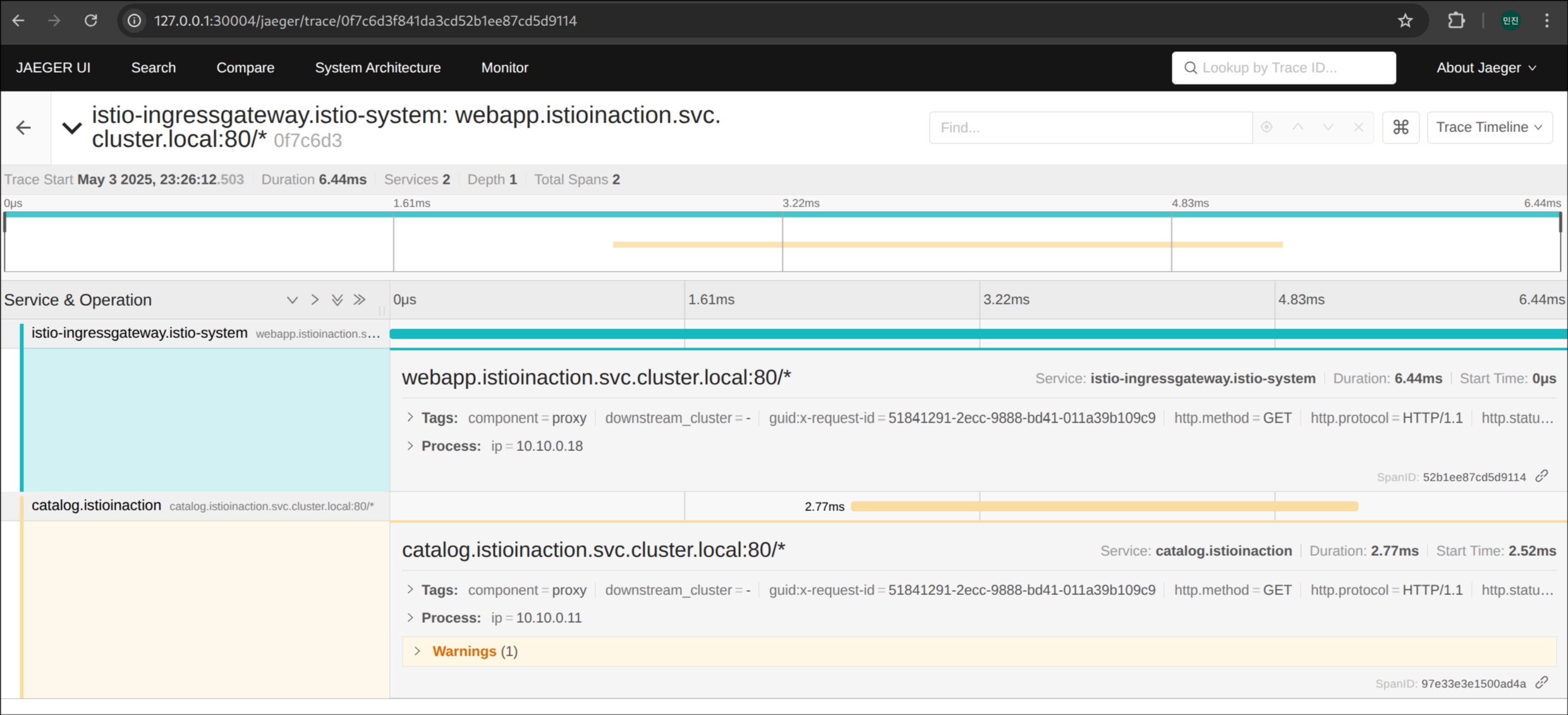The image size is (1568, 715).
Task: Click the focus search matches target icon
Action: [x=1267, y=127]
